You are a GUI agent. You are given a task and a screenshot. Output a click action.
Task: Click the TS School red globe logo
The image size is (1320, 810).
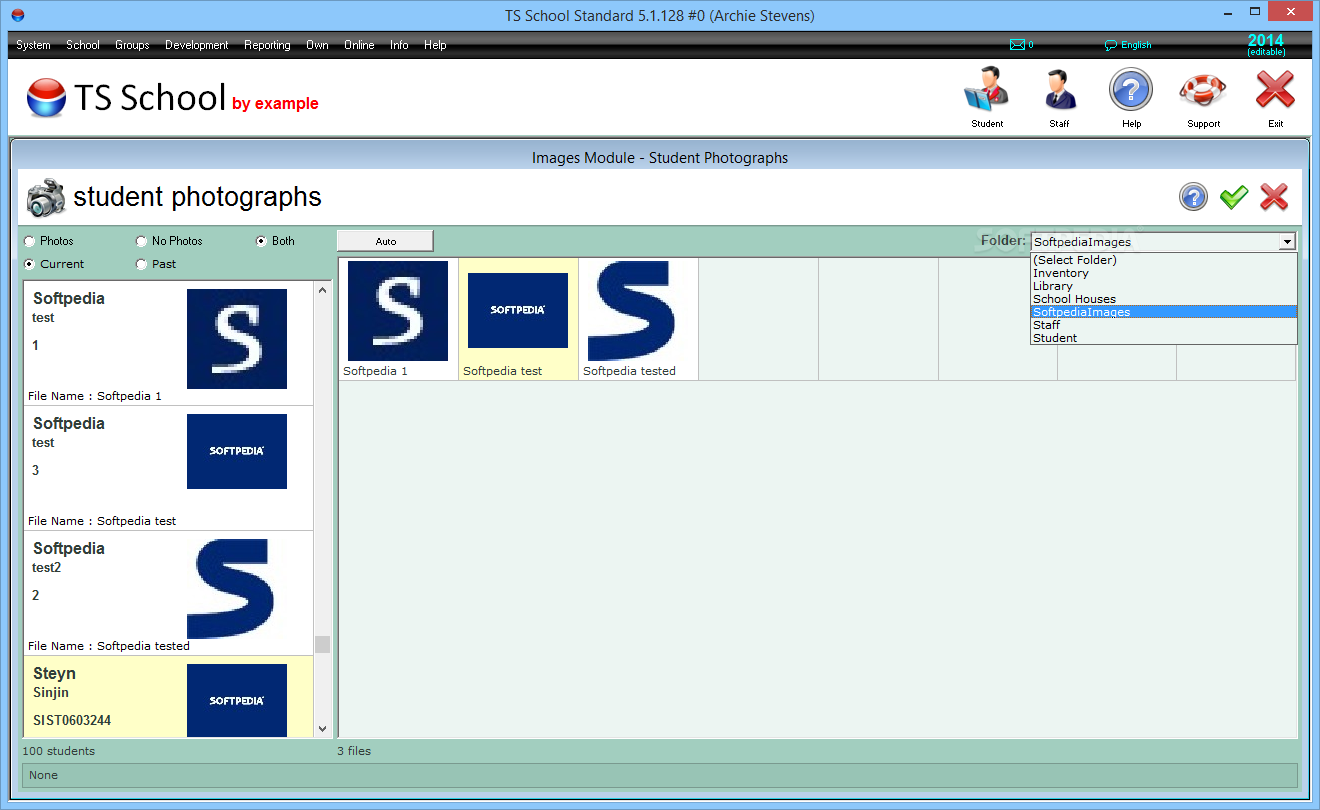[x=46, y=98]
